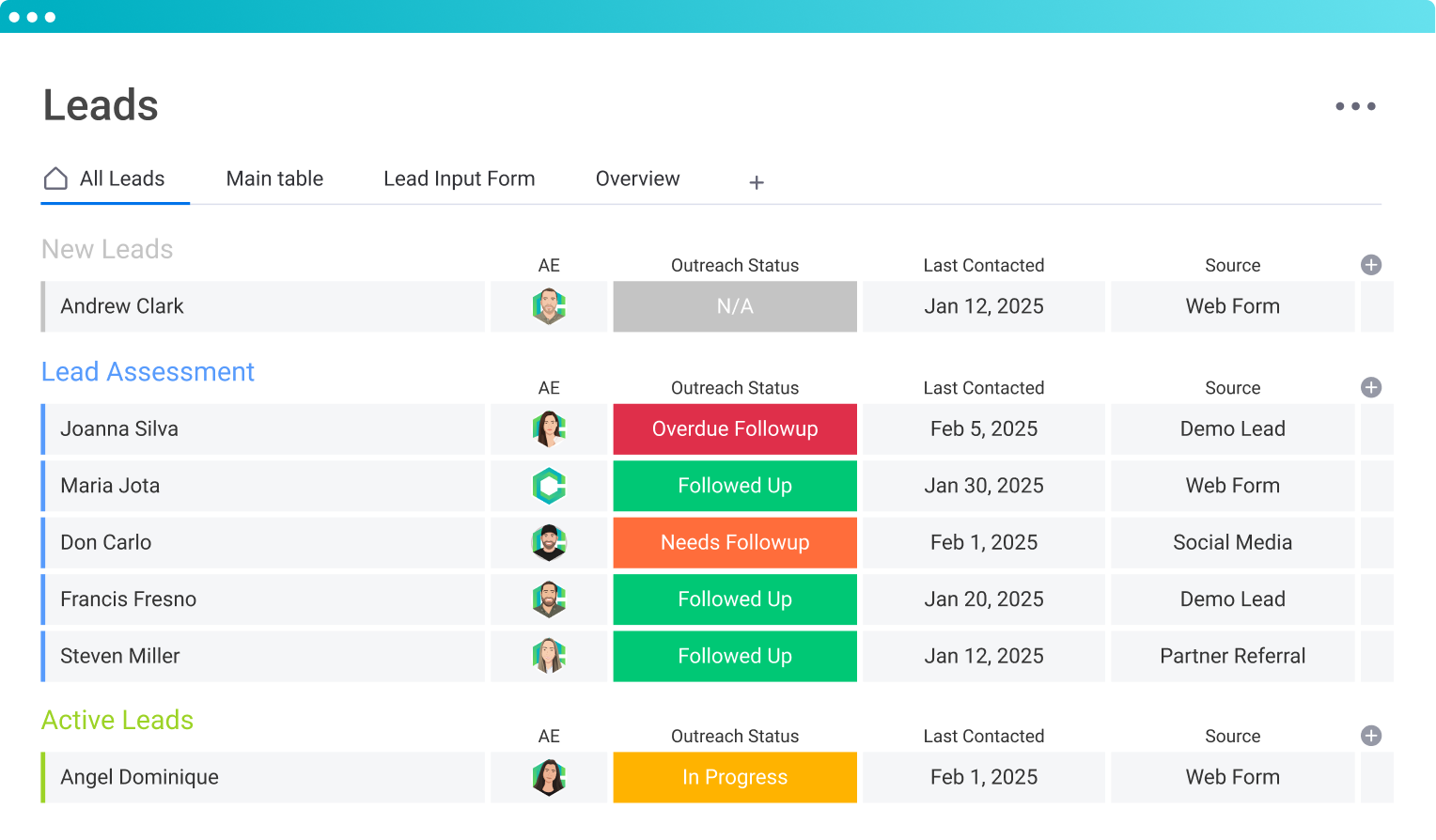
Task: Click the AE avatar for Don Carlo
Action: pos(549,543)
